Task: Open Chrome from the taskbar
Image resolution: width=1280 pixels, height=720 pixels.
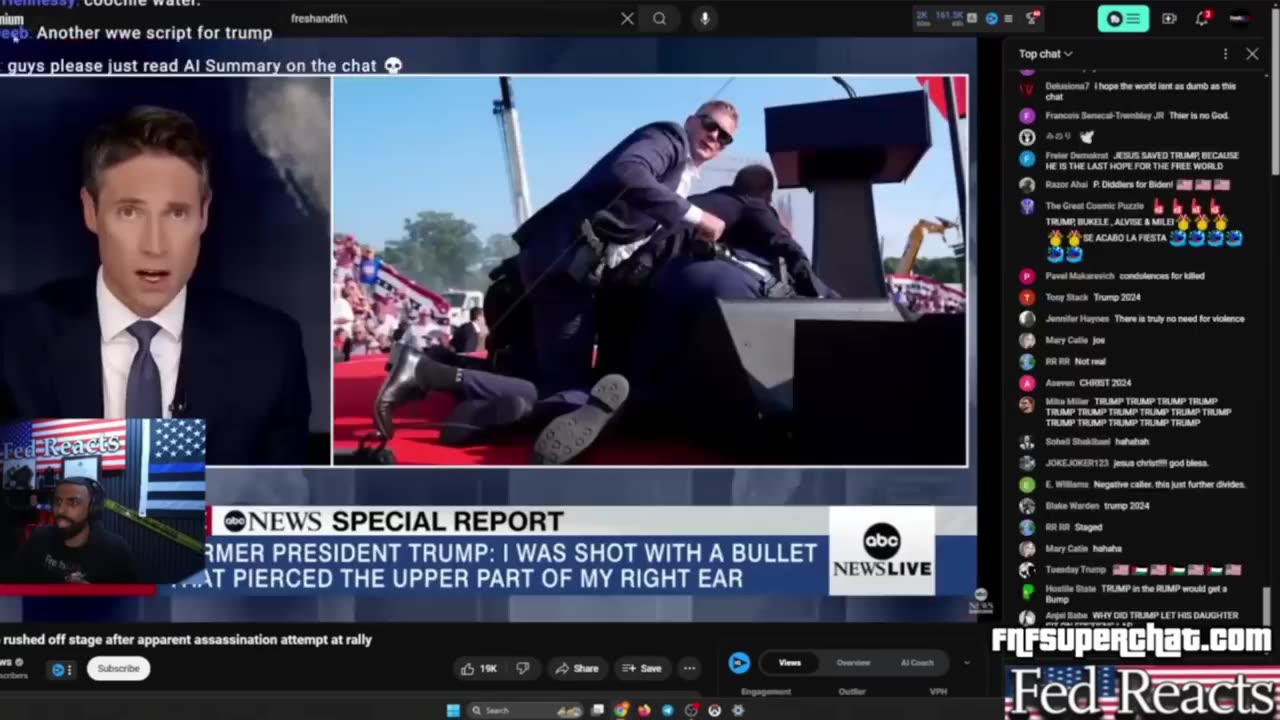Action: pos(621,710)
